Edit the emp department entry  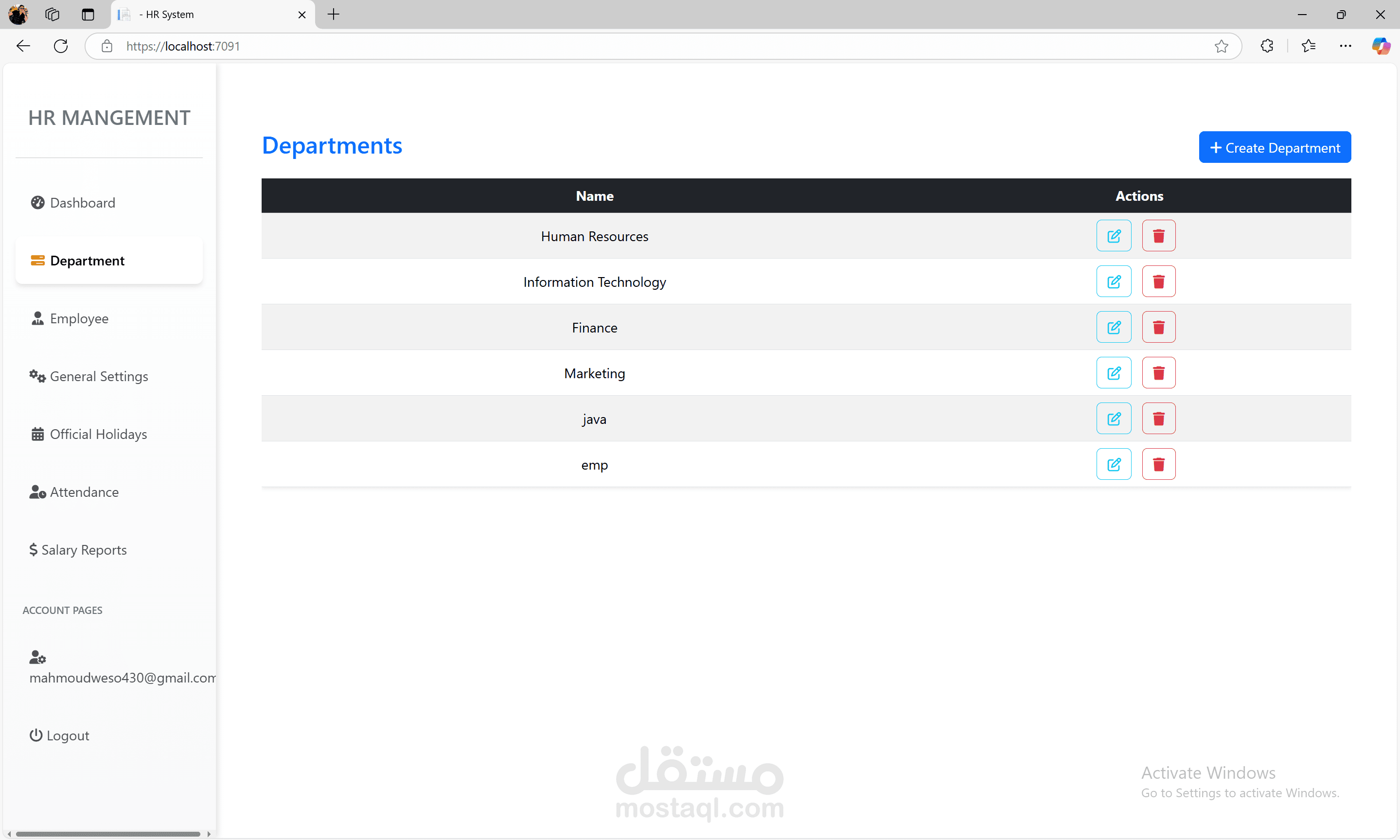coord(1114,464)
